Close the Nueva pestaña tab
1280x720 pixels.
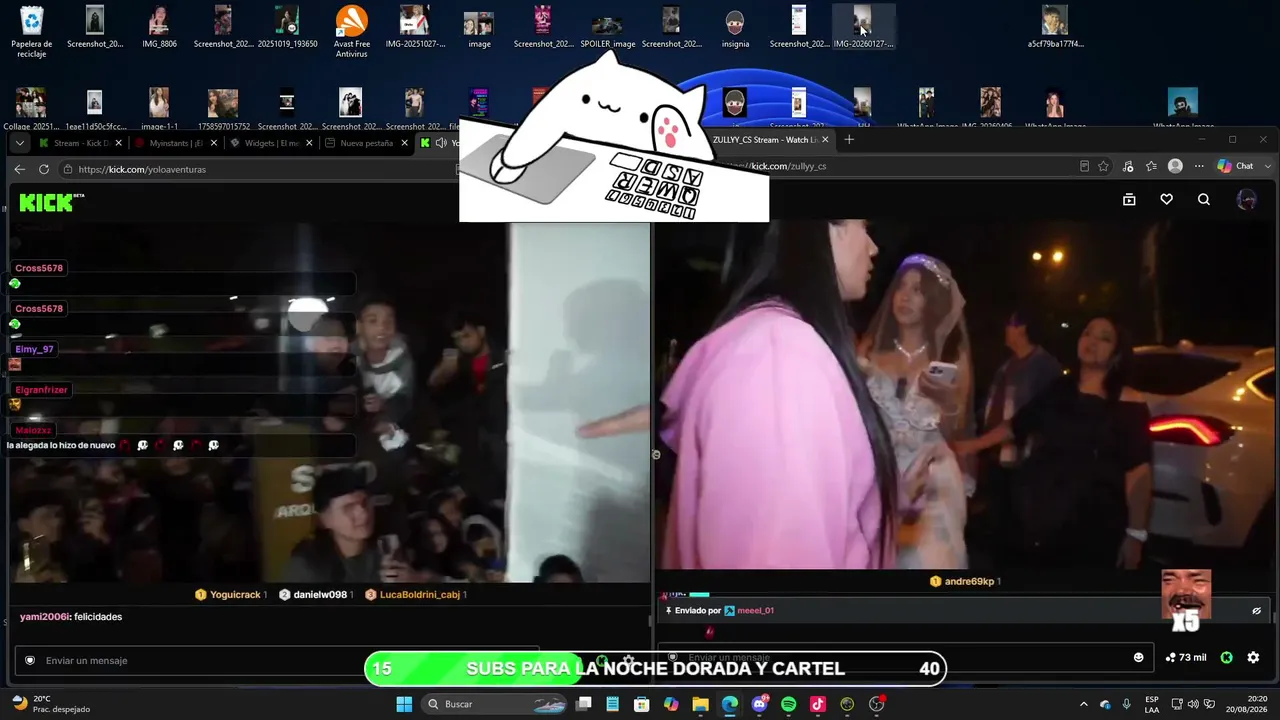tap(405, 143)
